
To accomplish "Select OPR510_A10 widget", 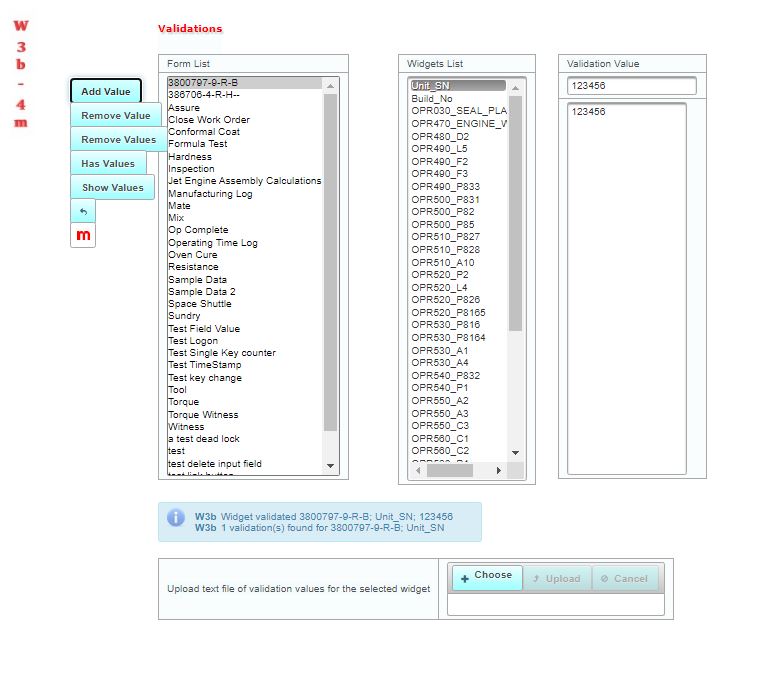I will 458,262.
